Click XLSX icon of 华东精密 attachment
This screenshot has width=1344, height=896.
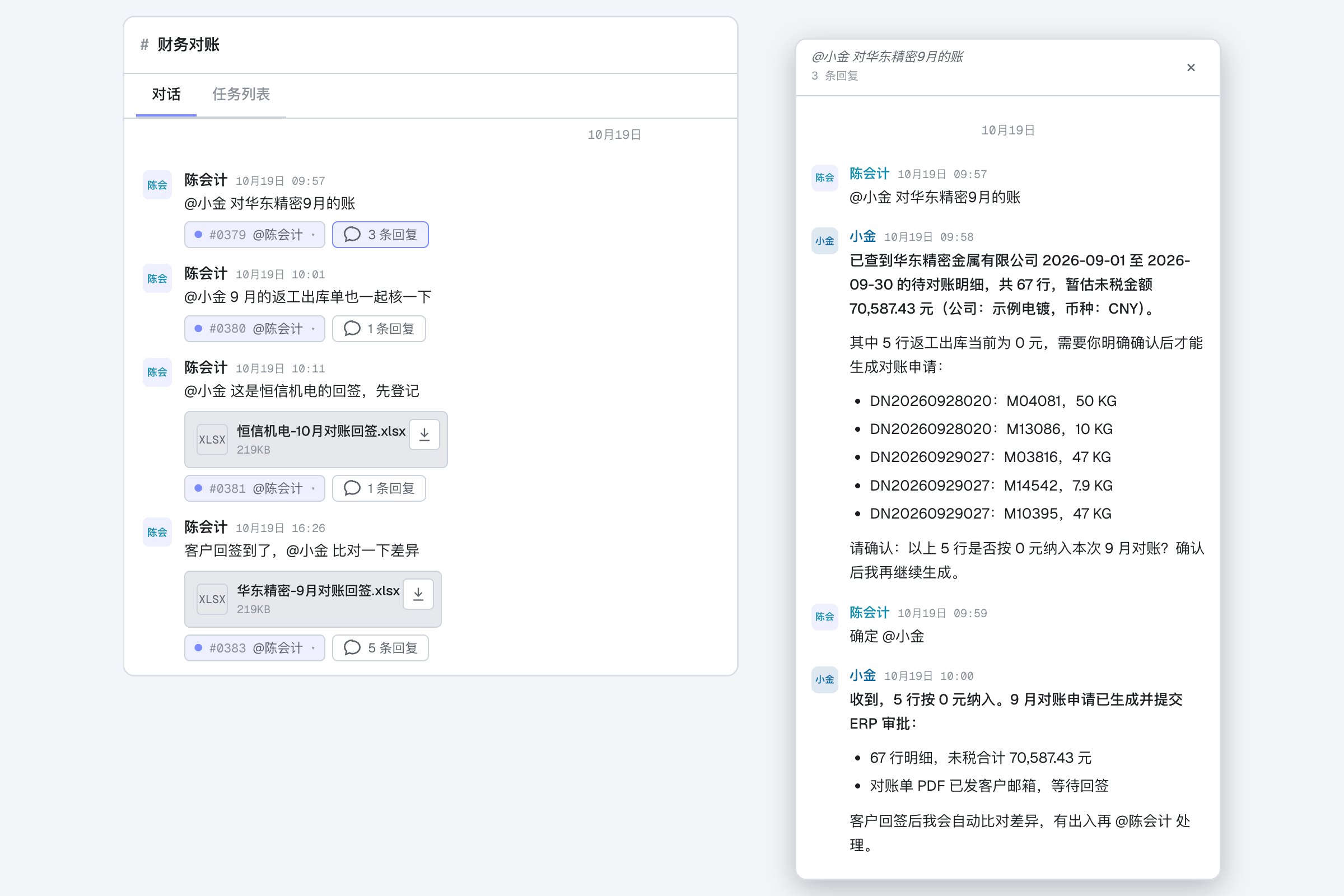(x=212, y=599)
